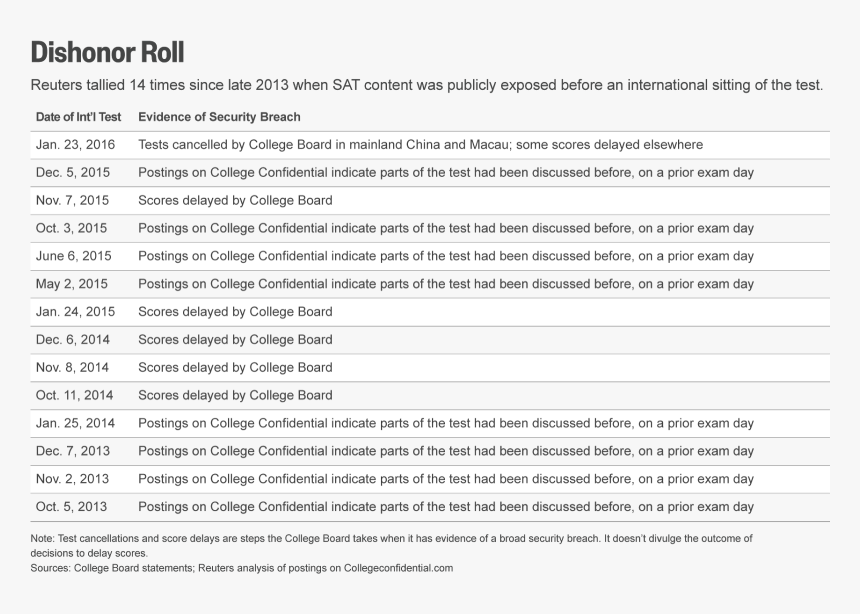Click Scores delayed text in Nov. 8, 2014 row

pos(235,368)
